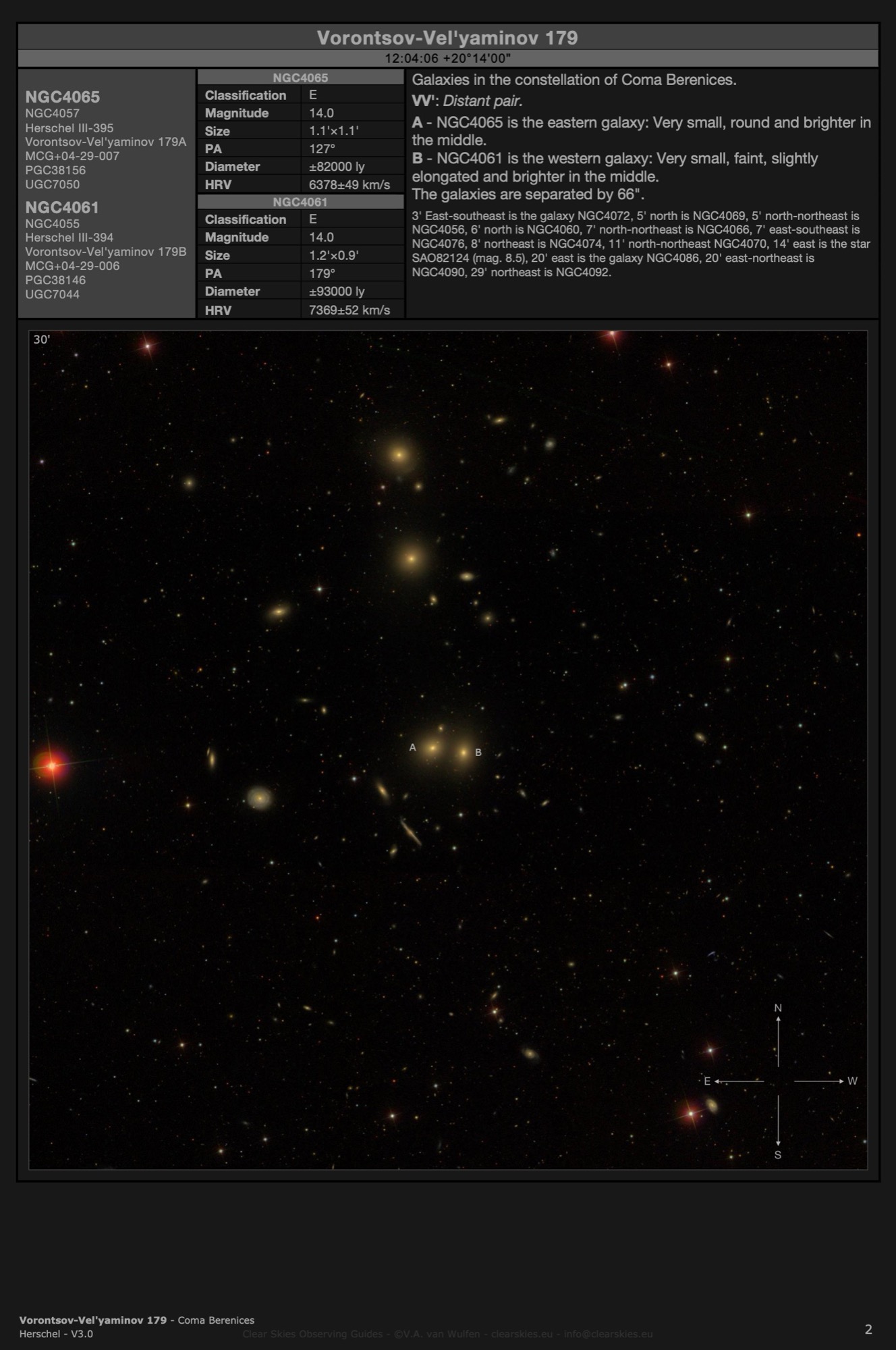This screenshot has height=1350, width=896.
Task: Click the title Vorontsov-Vel'yaminov 179
Action: pyautogui.click(x=447, y=38)
